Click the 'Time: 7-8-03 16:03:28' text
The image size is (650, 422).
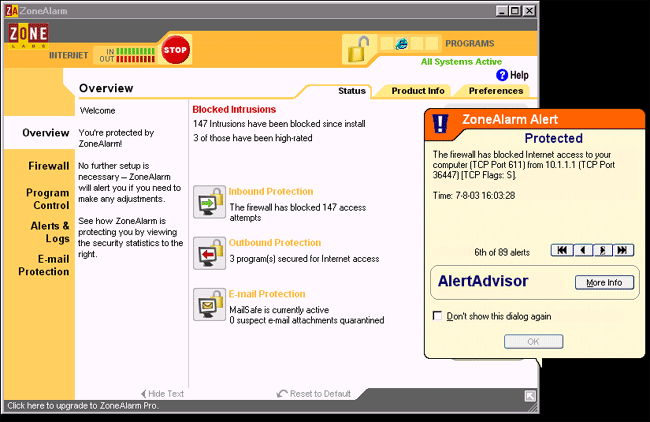click(x=474, y=195)
